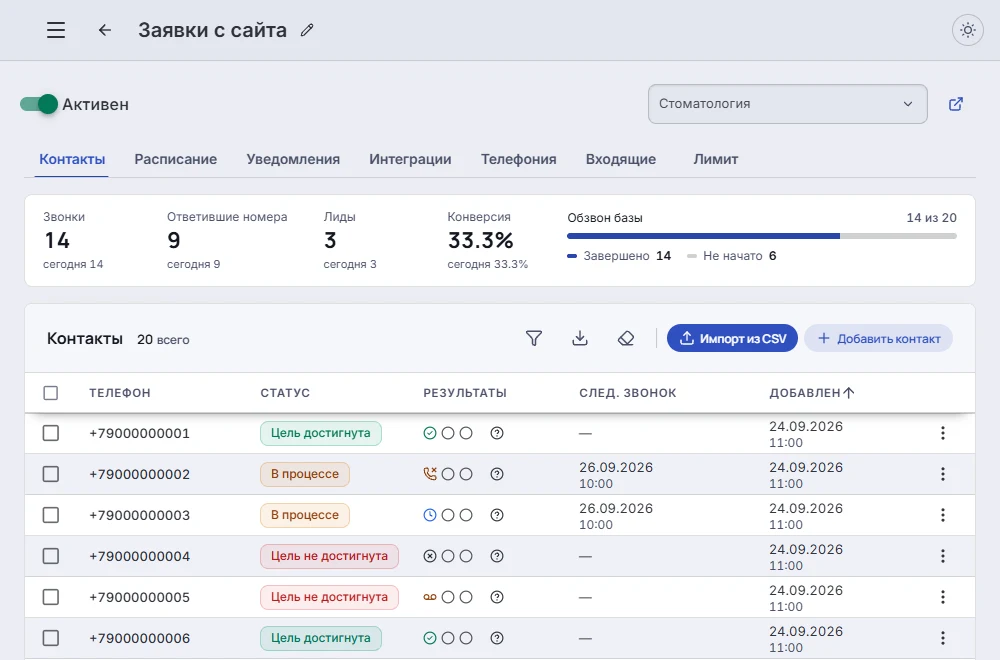
Task: Click В процессе badge of +79000000002
Action: click(305, 474)
